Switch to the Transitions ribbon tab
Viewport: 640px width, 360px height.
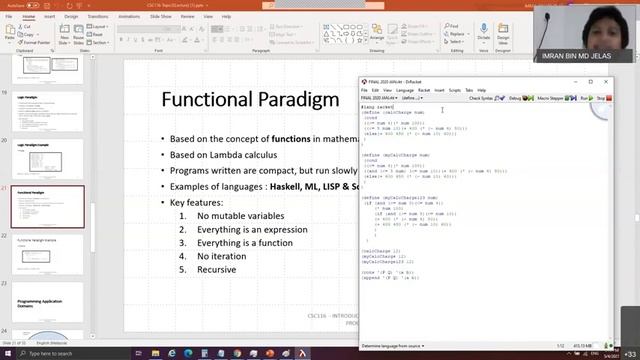pyautogui.click(x=98, y=17)
